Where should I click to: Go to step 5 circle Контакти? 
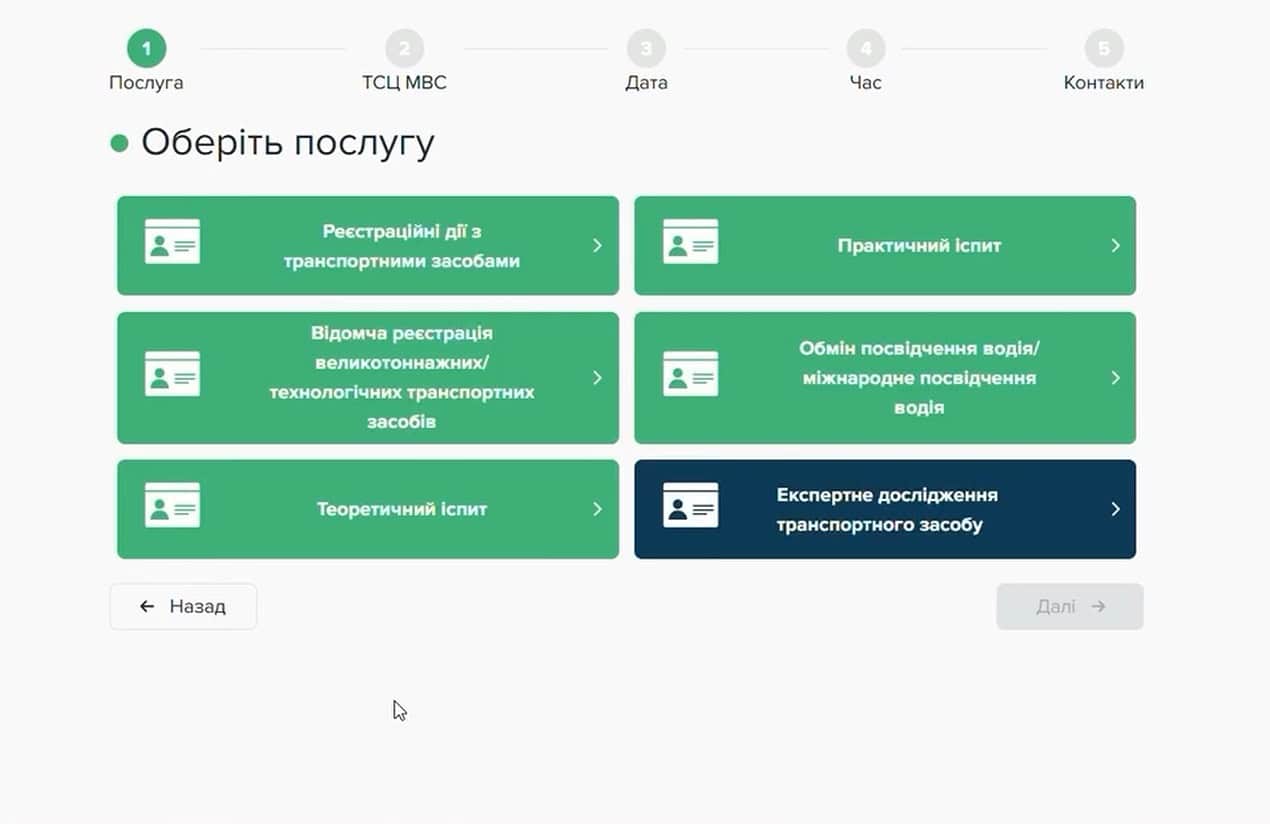click(x=1103, y=48)
